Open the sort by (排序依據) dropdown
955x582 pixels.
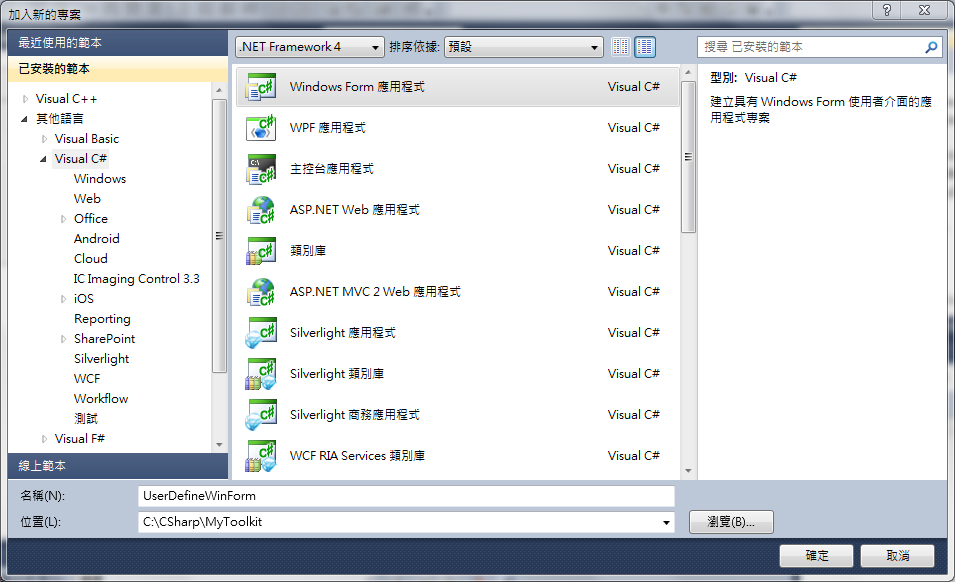pos(524,47)
